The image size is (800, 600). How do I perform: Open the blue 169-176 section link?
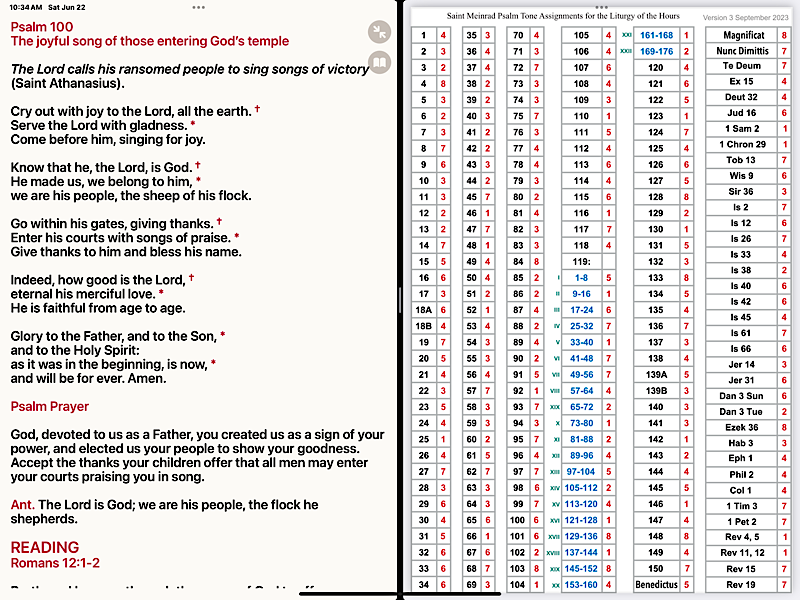coord(656,52)
